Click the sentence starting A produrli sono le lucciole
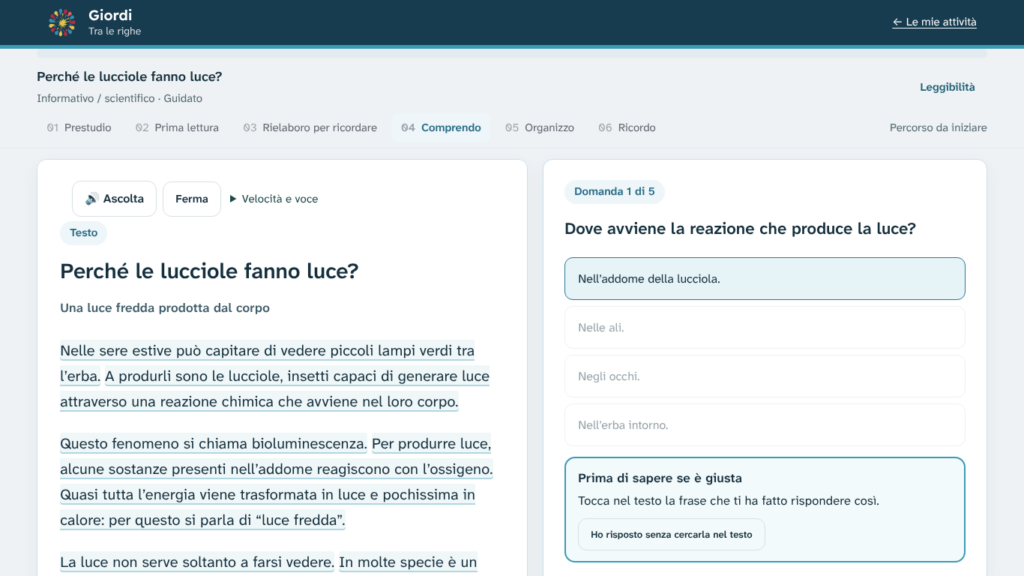Image resolution: width=1024 pixels, height=576 pixels. click(274, 389)
